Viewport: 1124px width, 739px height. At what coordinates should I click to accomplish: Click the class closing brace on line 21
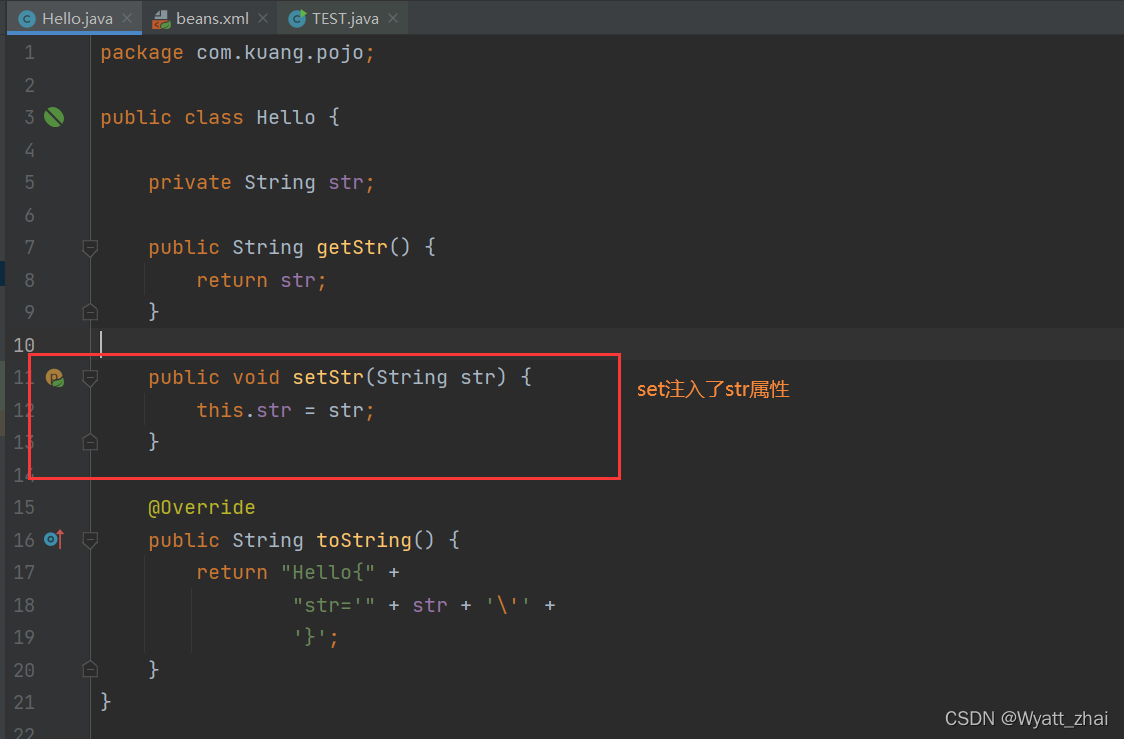coord(105,701)
